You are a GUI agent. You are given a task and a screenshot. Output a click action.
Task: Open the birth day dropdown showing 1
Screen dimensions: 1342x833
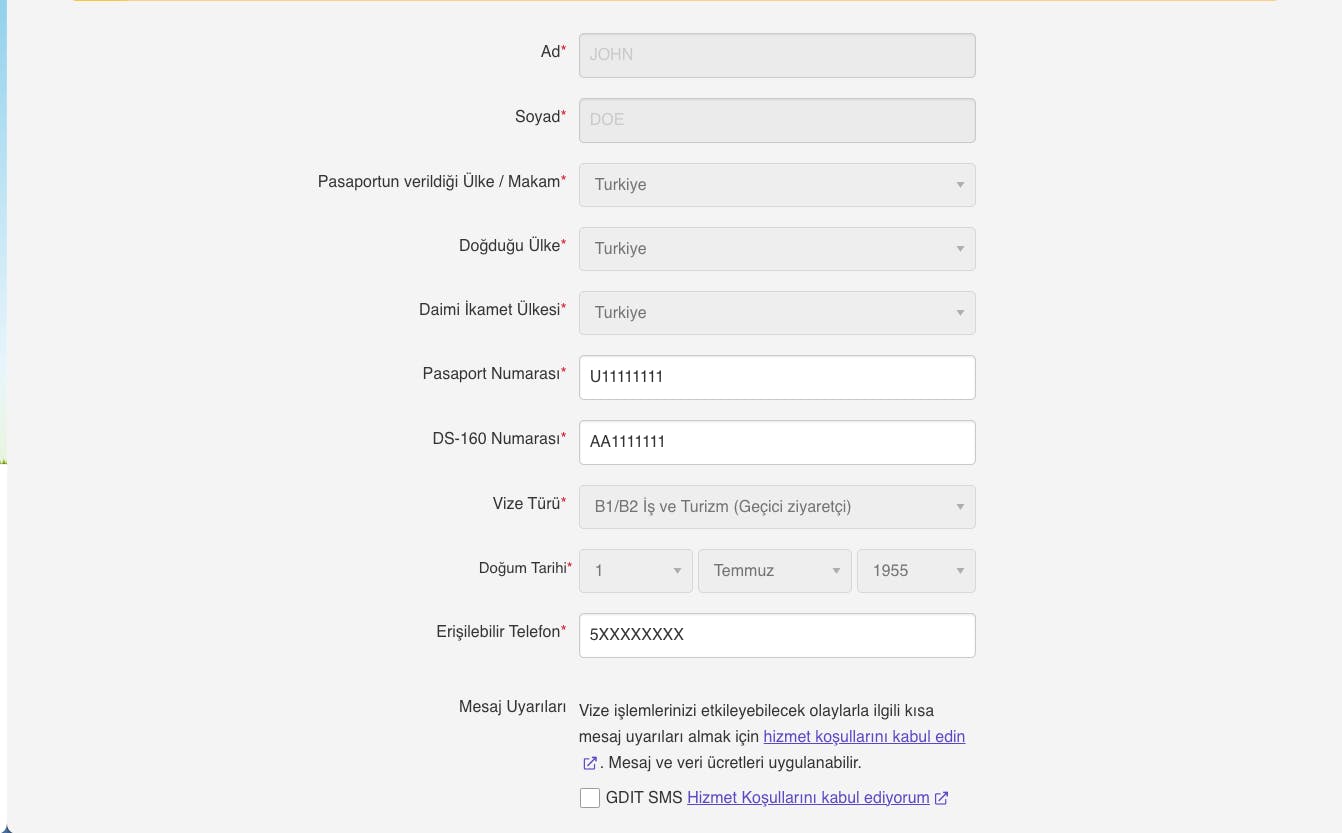click(635, 571)
